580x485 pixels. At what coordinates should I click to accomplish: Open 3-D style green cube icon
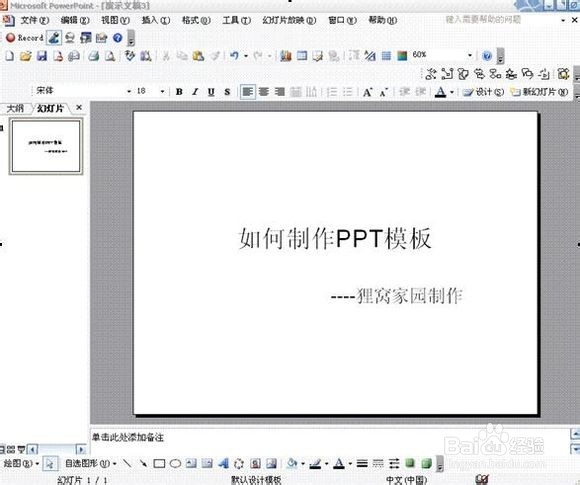426,463
